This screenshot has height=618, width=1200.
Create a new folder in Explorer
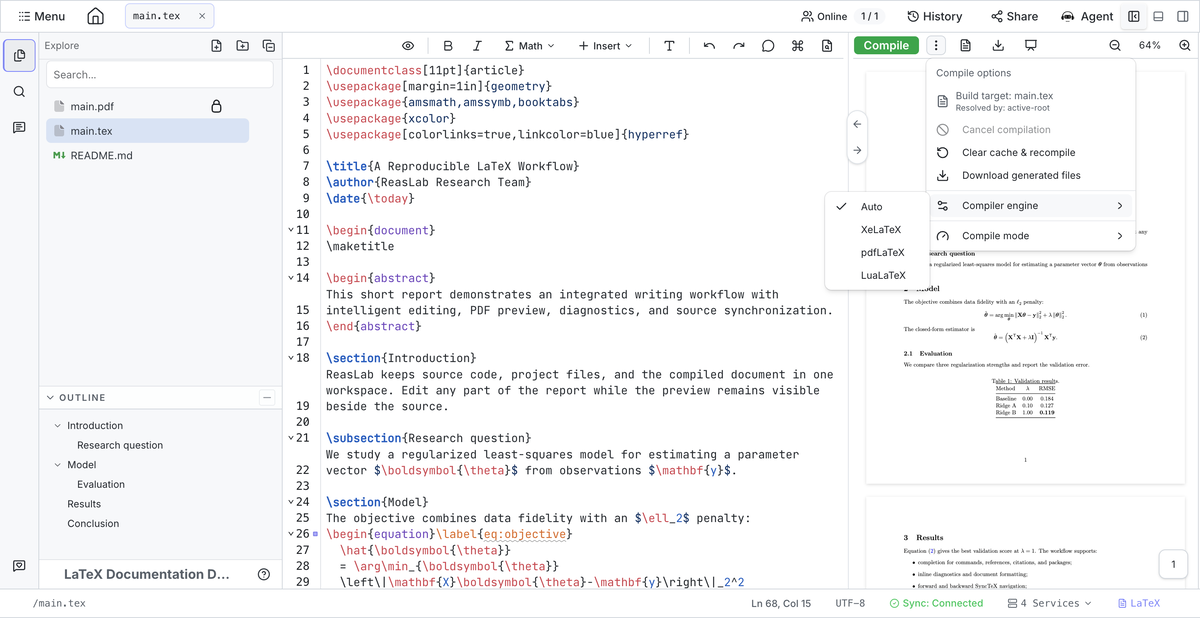click(x=242, y=46)
